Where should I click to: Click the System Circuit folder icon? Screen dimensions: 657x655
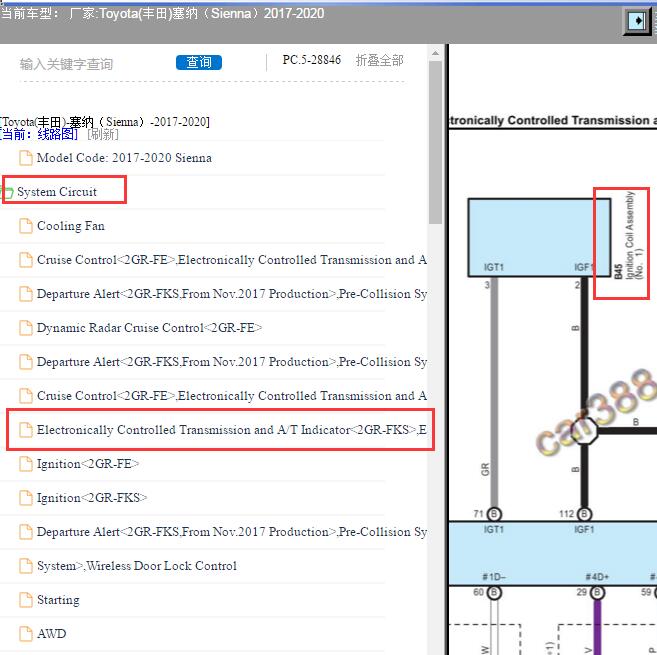[7, 192]
